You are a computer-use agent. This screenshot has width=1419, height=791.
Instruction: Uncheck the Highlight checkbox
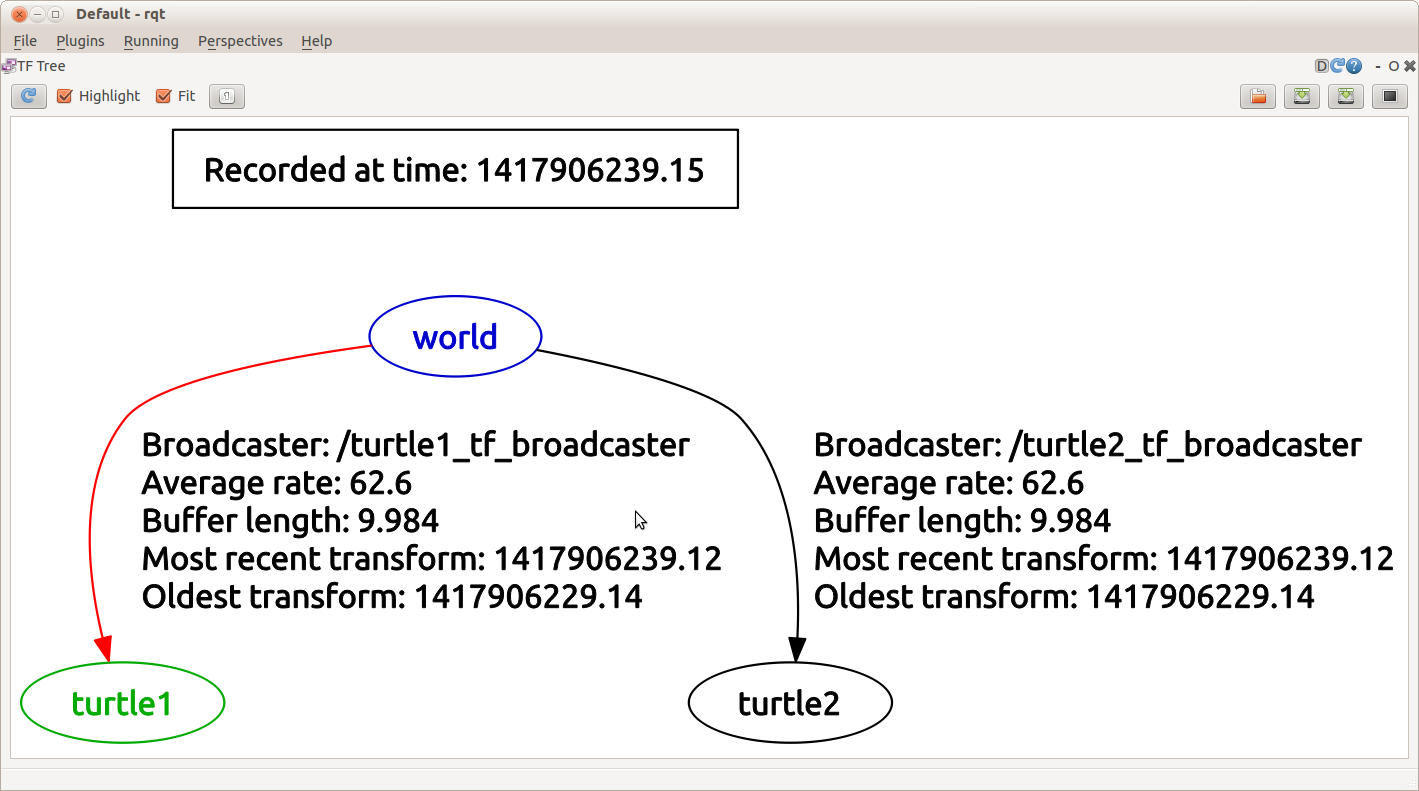[x=65, y=96]
